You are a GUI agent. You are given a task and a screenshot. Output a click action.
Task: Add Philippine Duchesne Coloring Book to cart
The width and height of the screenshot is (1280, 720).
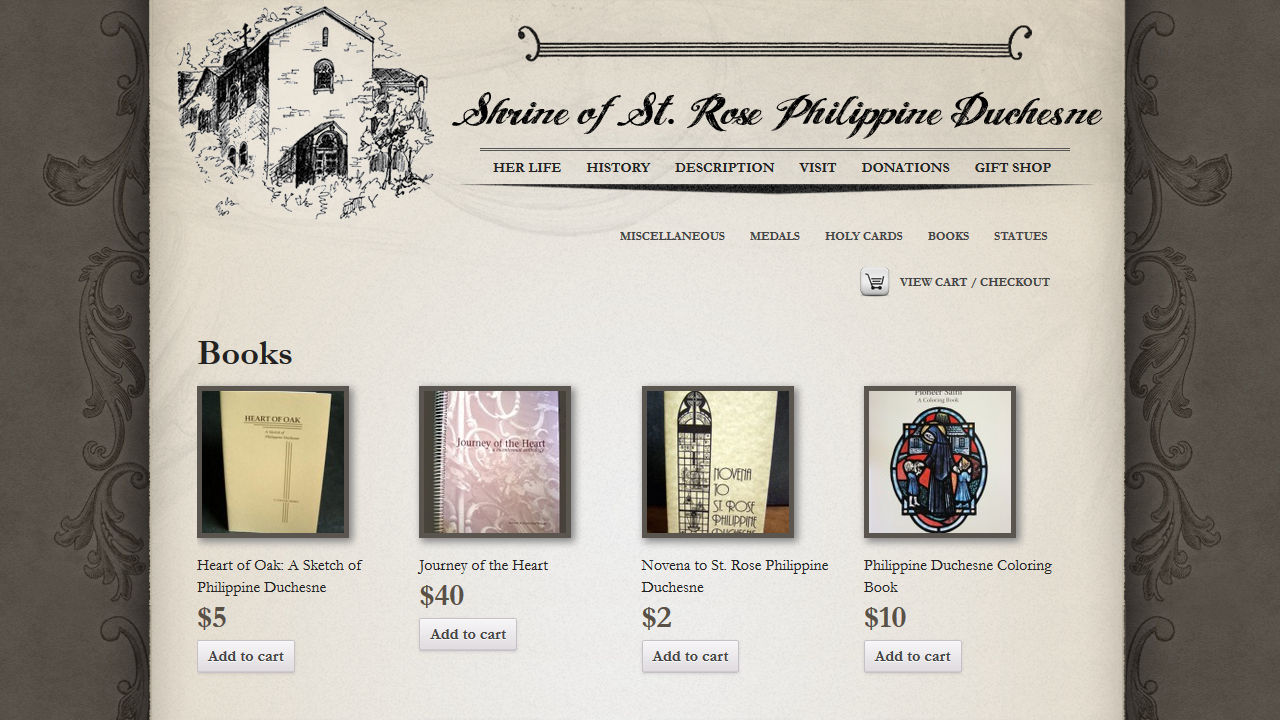[x=913, y=656]
